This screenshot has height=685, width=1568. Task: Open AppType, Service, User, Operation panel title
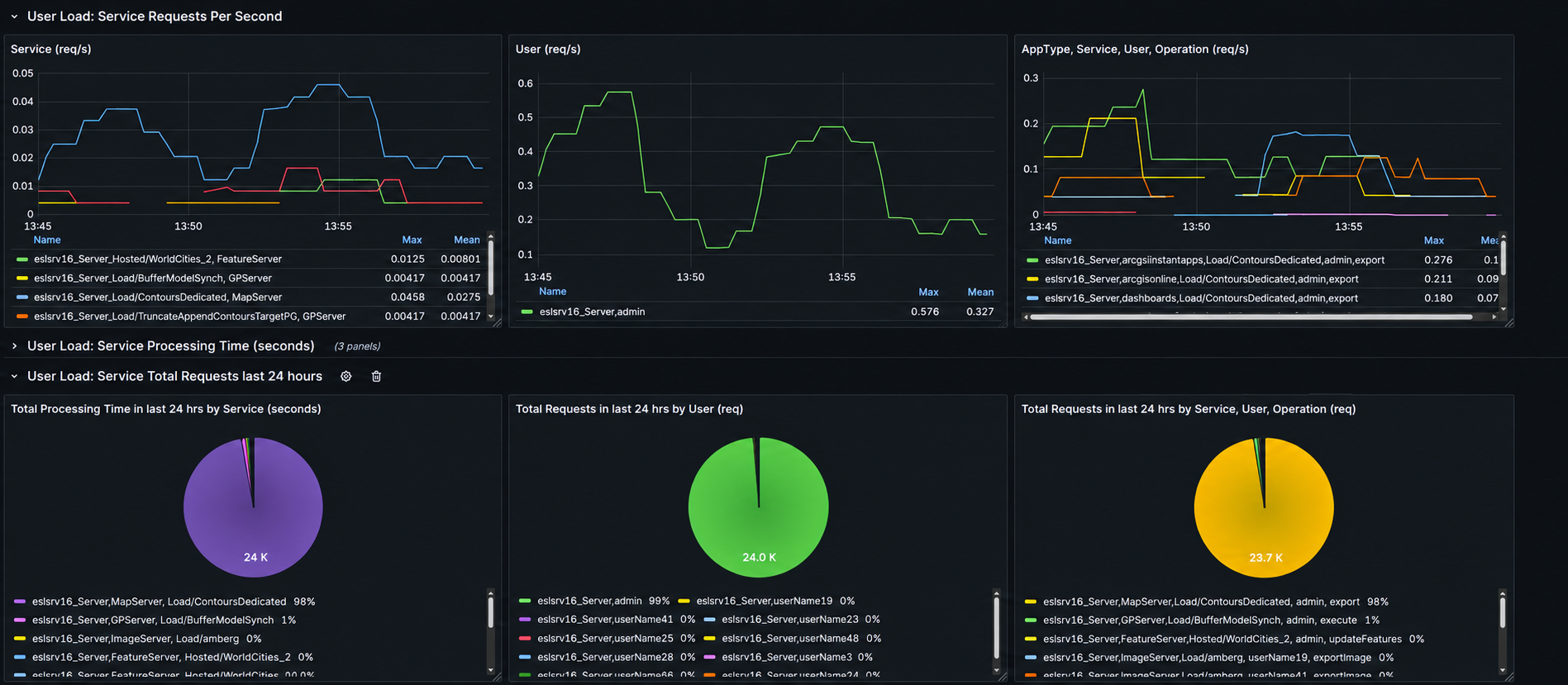(x=1135, y=49)
